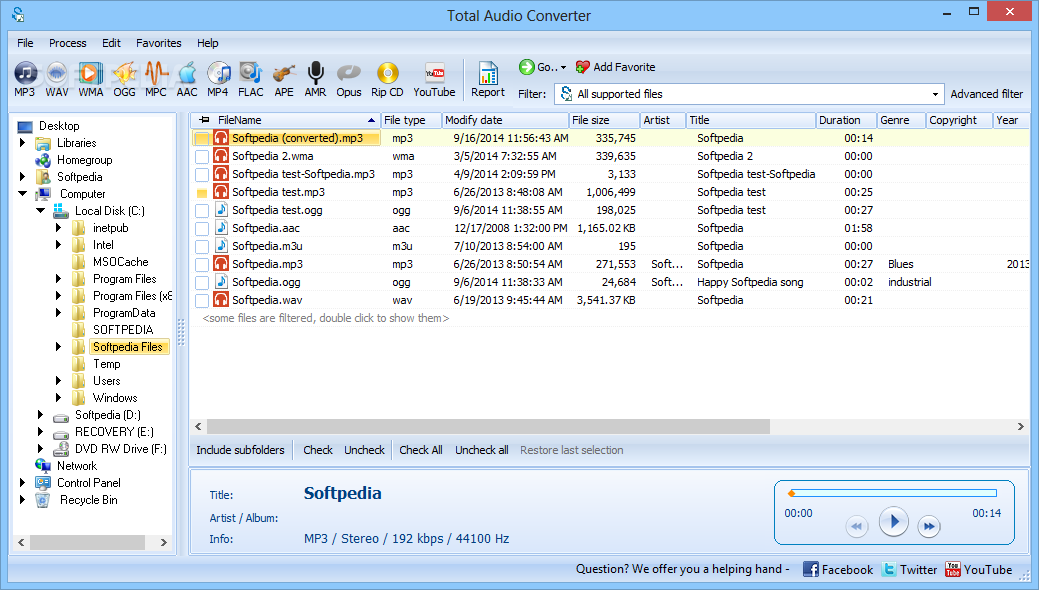
Task: Tick the checkbox next to Softpedia.aac
Action: click(x=202, y=229)
